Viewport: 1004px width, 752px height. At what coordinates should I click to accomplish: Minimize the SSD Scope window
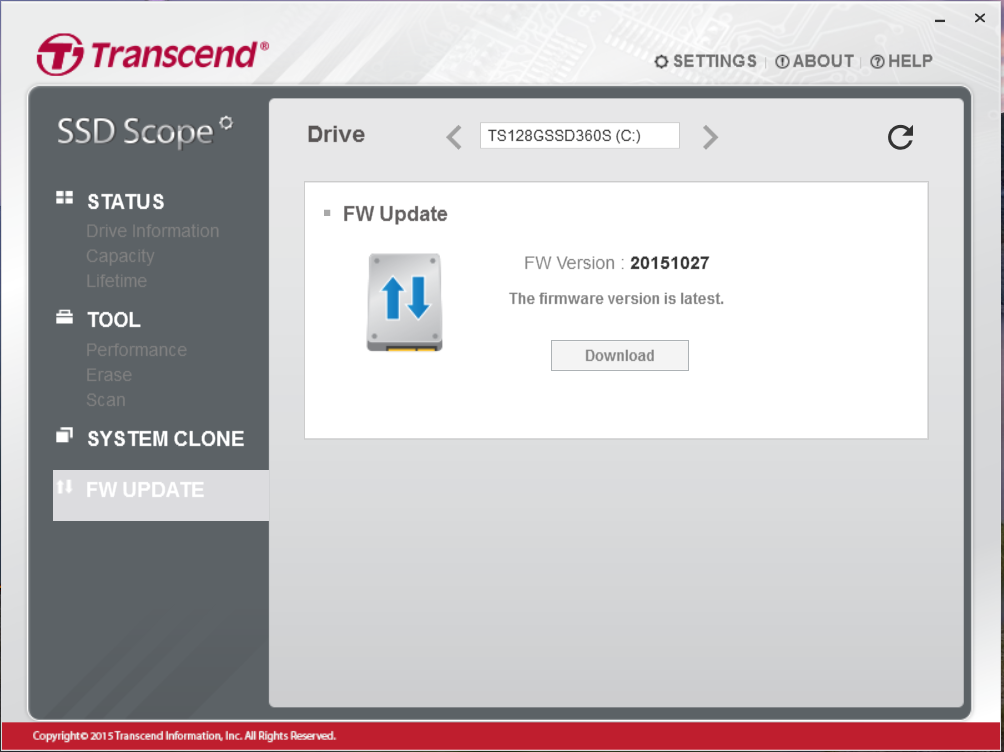pos(940,18)
